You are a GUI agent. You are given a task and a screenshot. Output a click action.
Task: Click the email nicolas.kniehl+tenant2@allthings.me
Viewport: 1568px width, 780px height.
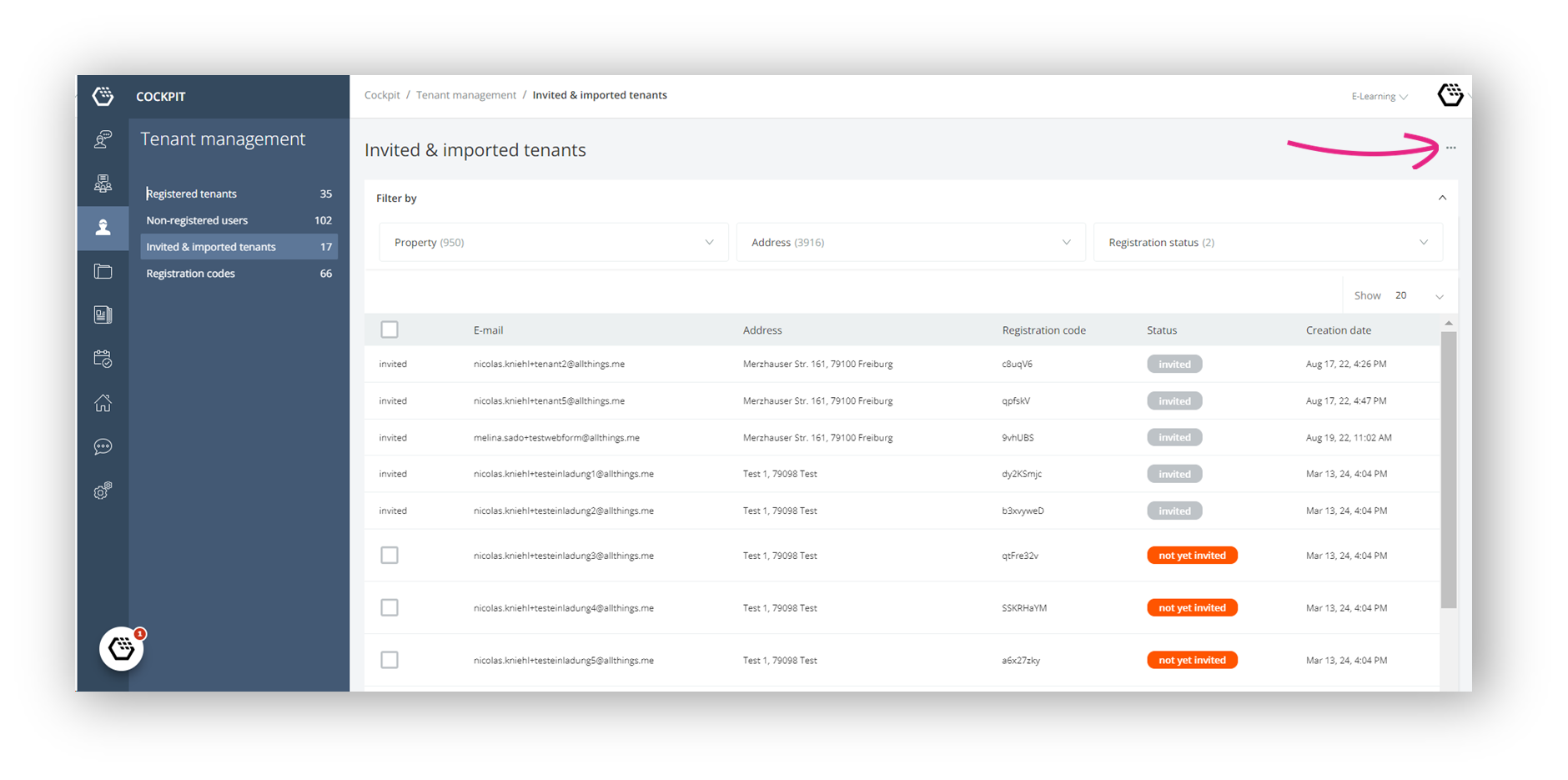[549, 364]
